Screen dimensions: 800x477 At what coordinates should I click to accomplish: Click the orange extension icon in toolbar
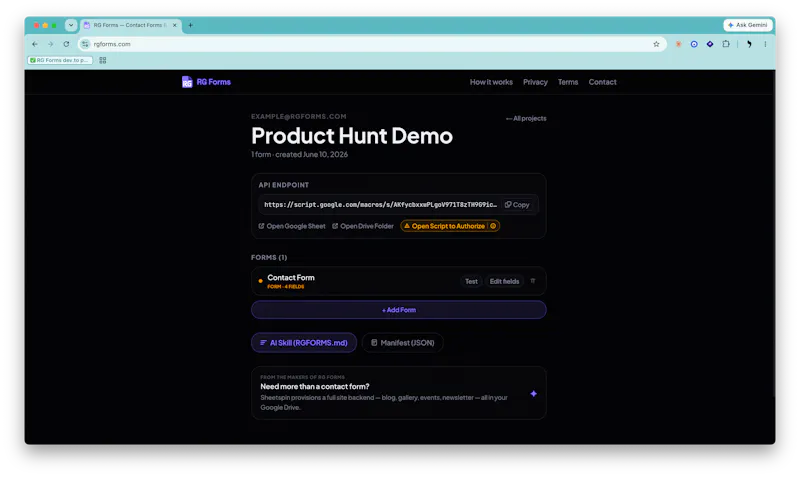(x=679, y=44)
